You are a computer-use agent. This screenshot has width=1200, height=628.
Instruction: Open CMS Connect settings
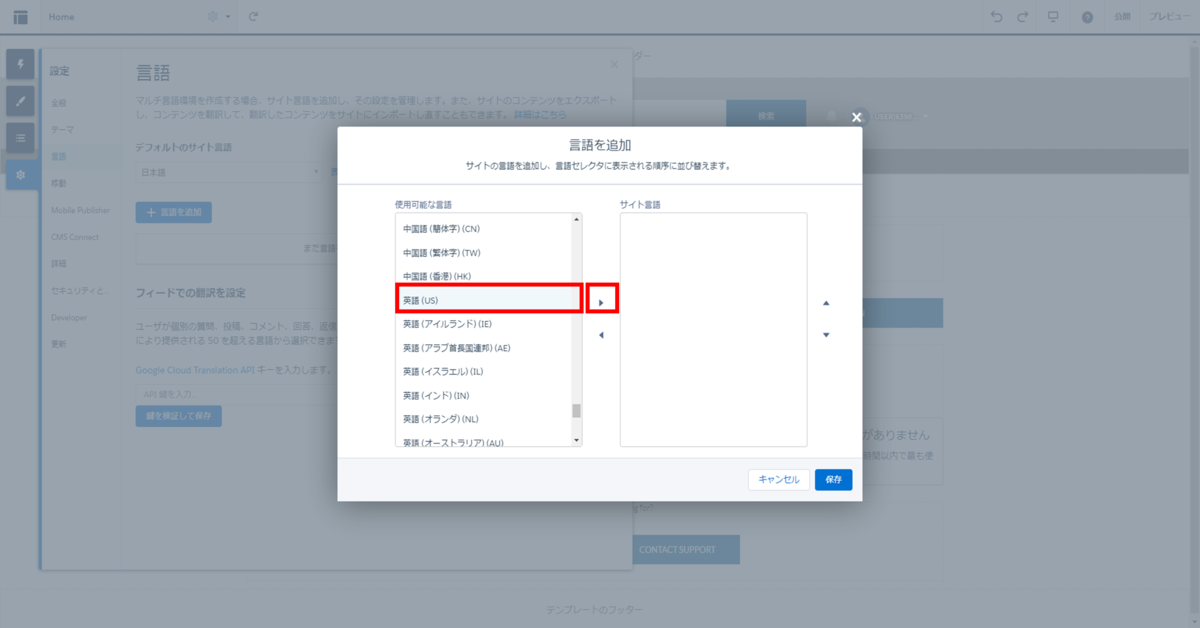[x=75, y=237]
